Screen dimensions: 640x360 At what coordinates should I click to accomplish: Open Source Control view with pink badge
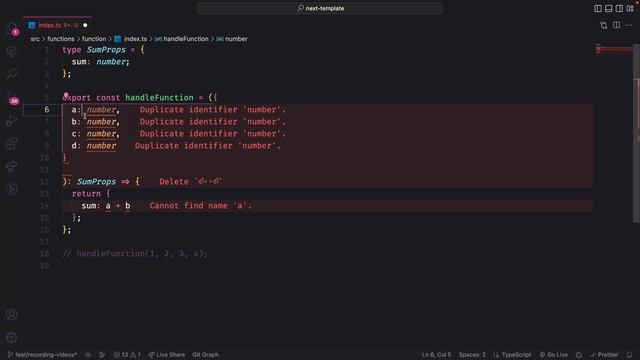click(12, 97)
